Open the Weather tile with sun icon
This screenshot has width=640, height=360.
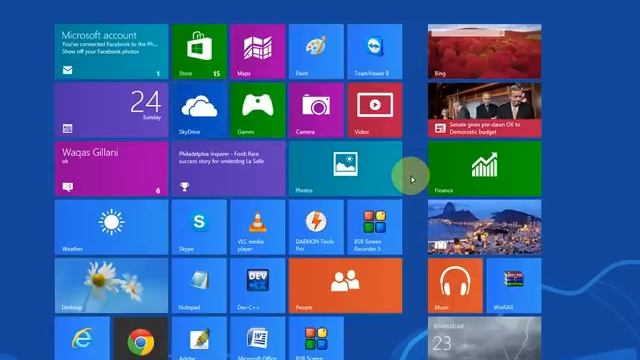tap(111, 227)
